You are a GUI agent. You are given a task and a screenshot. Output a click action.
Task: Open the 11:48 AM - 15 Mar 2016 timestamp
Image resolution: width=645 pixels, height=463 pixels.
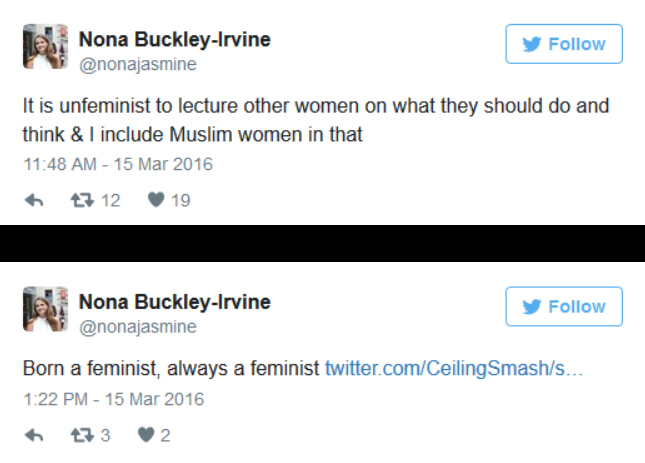pos(118,164)
